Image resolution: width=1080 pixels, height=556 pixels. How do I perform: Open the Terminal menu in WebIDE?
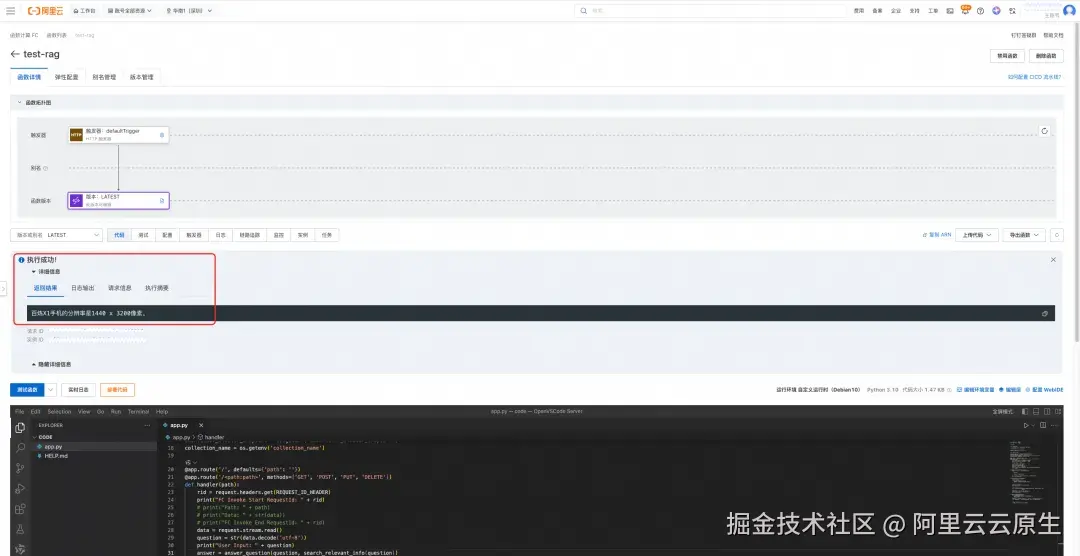coord(138,411)
